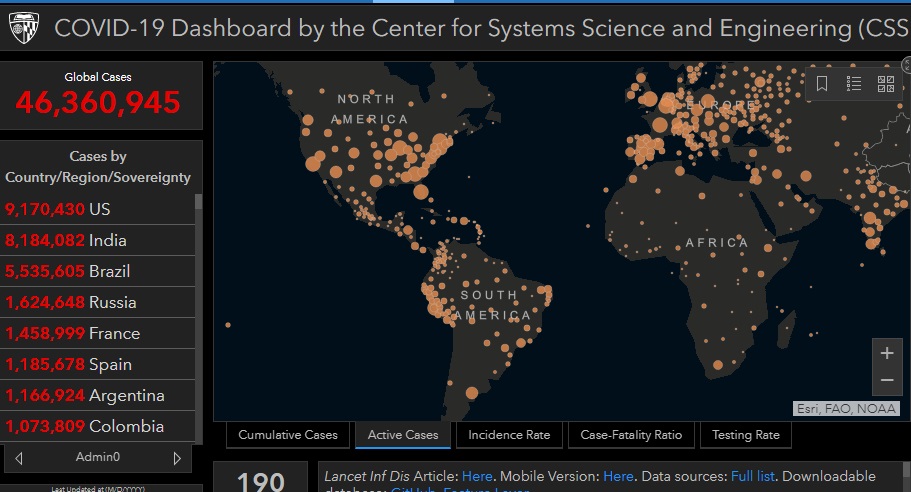Switch to the Cumulative Cases tab
Viewport: 911px width, 492px height.
point(288,435)
